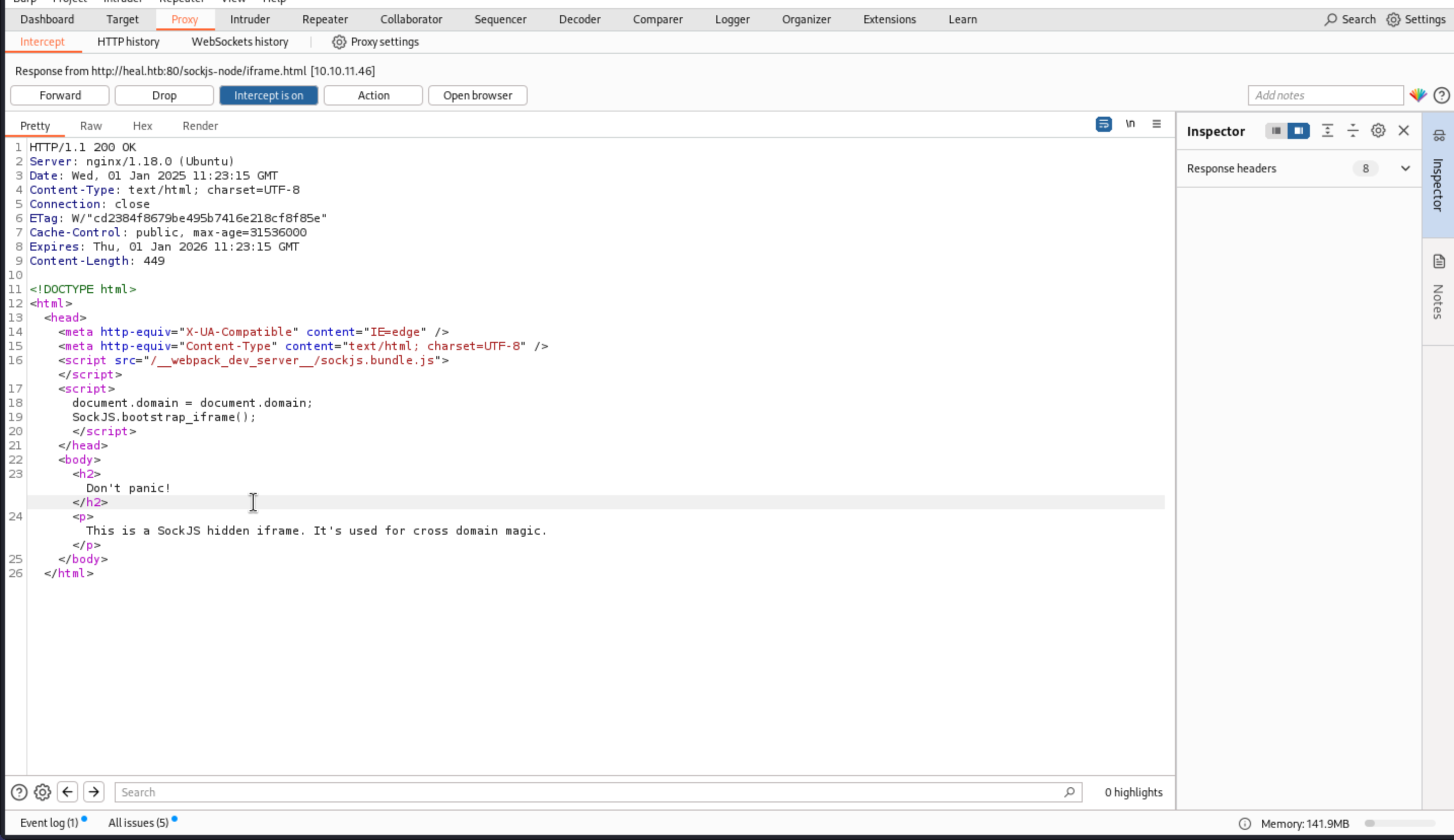Go to previous search match arrow
The height and width of the screenshot is (840, 1454).
(x=67, y=792)
